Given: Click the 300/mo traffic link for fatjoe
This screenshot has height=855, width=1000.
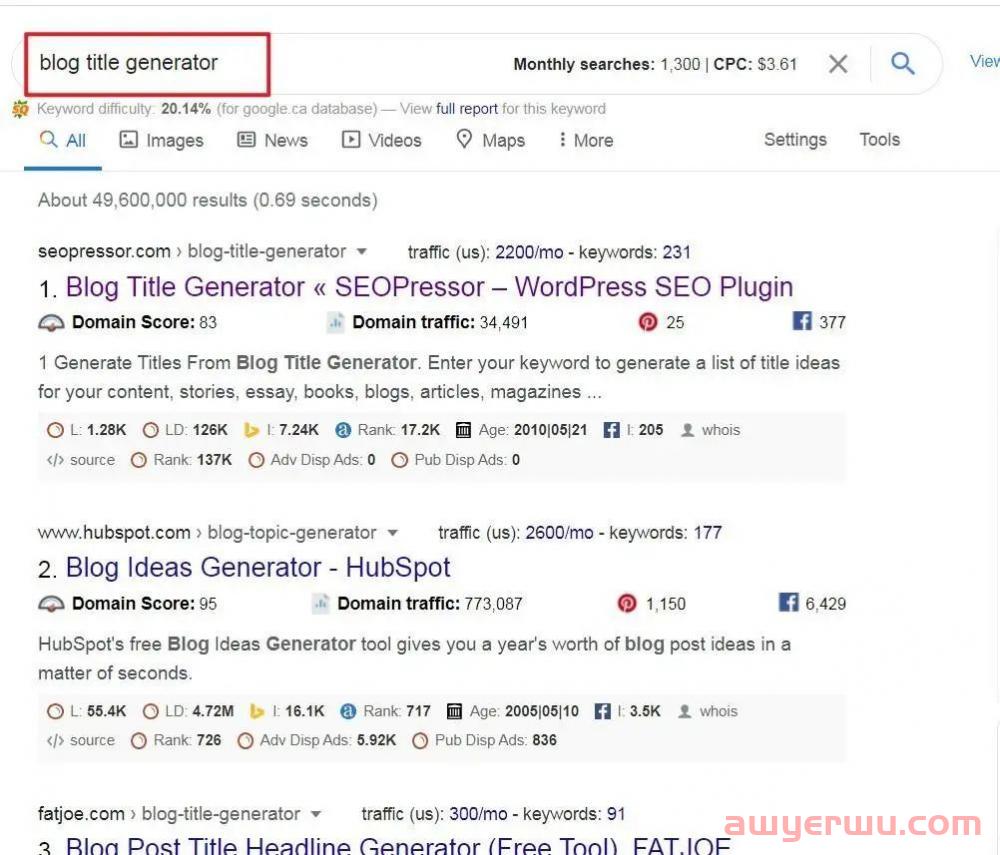Looking at the screenshot, I should pos(478,814).
